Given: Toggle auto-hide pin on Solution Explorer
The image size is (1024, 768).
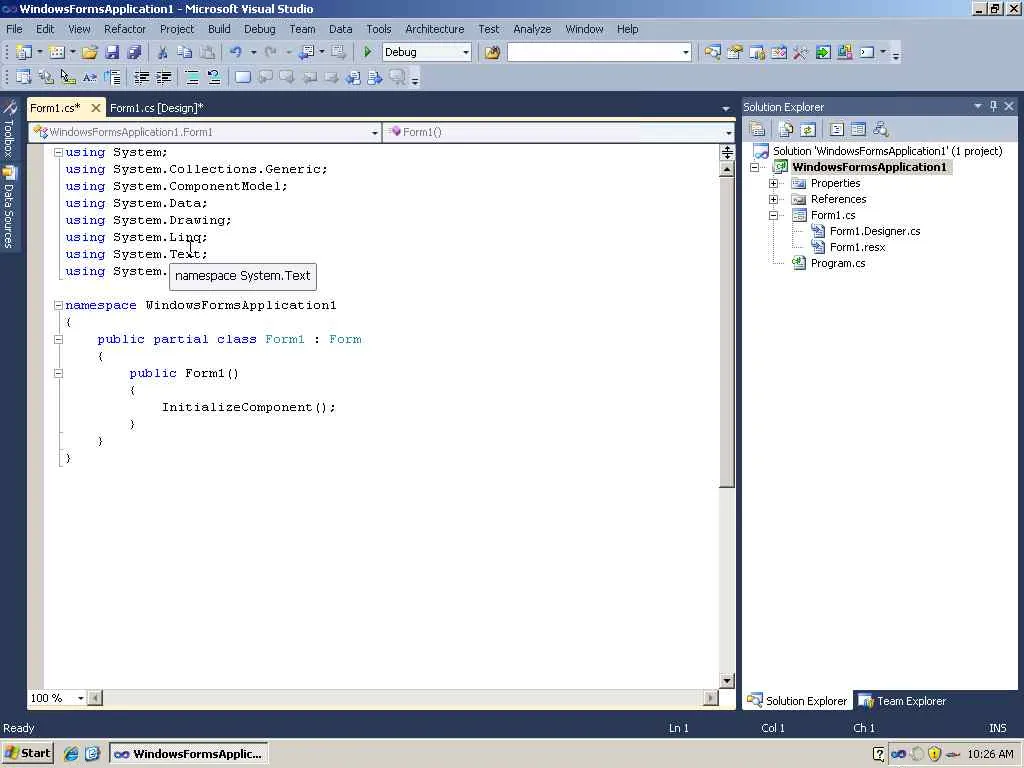Looking at the screenshot, I should coord(993,106).
